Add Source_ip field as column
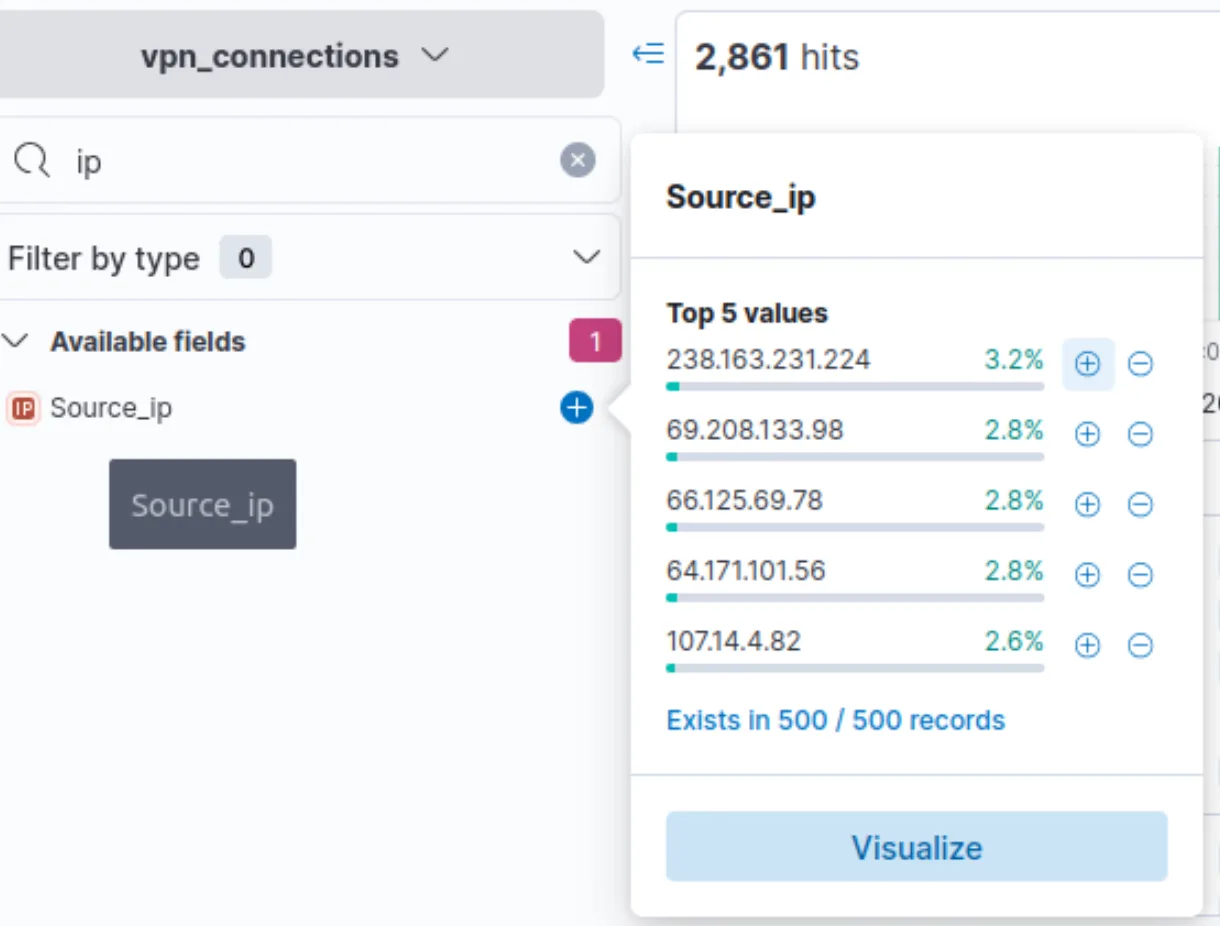 [577, 408]
